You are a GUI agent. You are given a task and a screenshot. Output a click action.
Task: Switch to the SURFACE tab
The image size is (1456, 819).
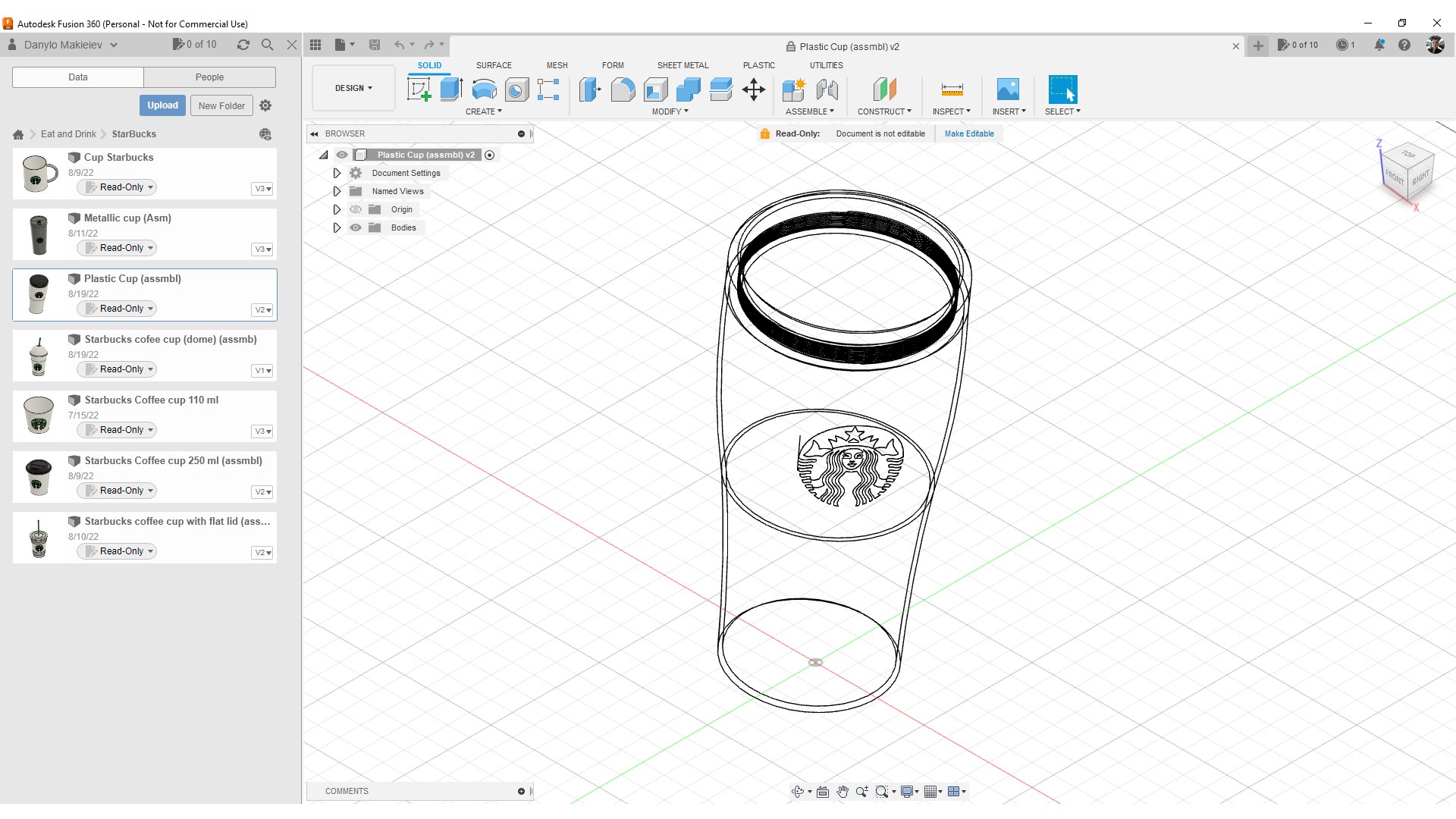[494, 65]
